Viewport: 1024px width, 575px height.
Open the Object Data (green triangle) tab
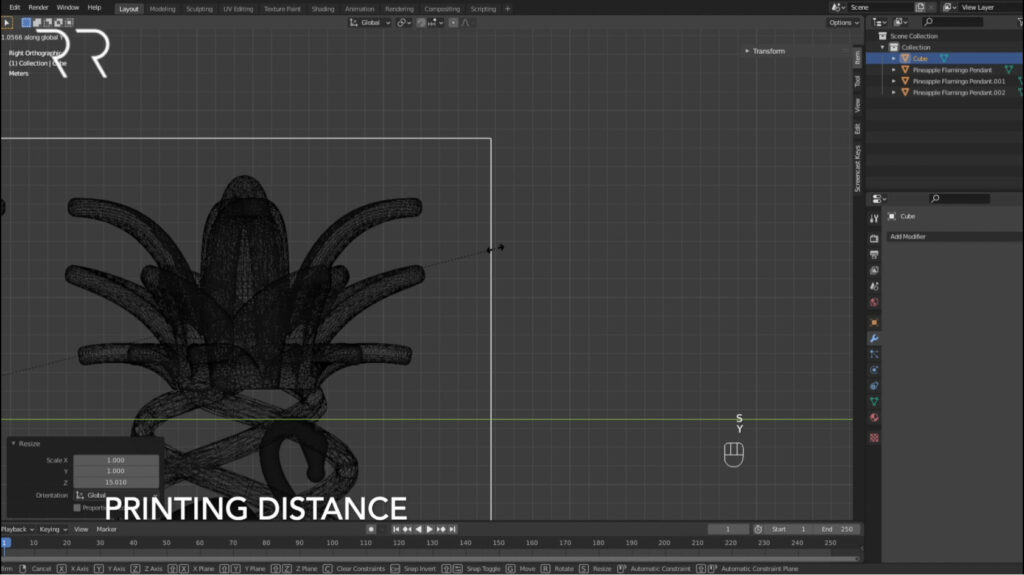(x=874, y=402)
